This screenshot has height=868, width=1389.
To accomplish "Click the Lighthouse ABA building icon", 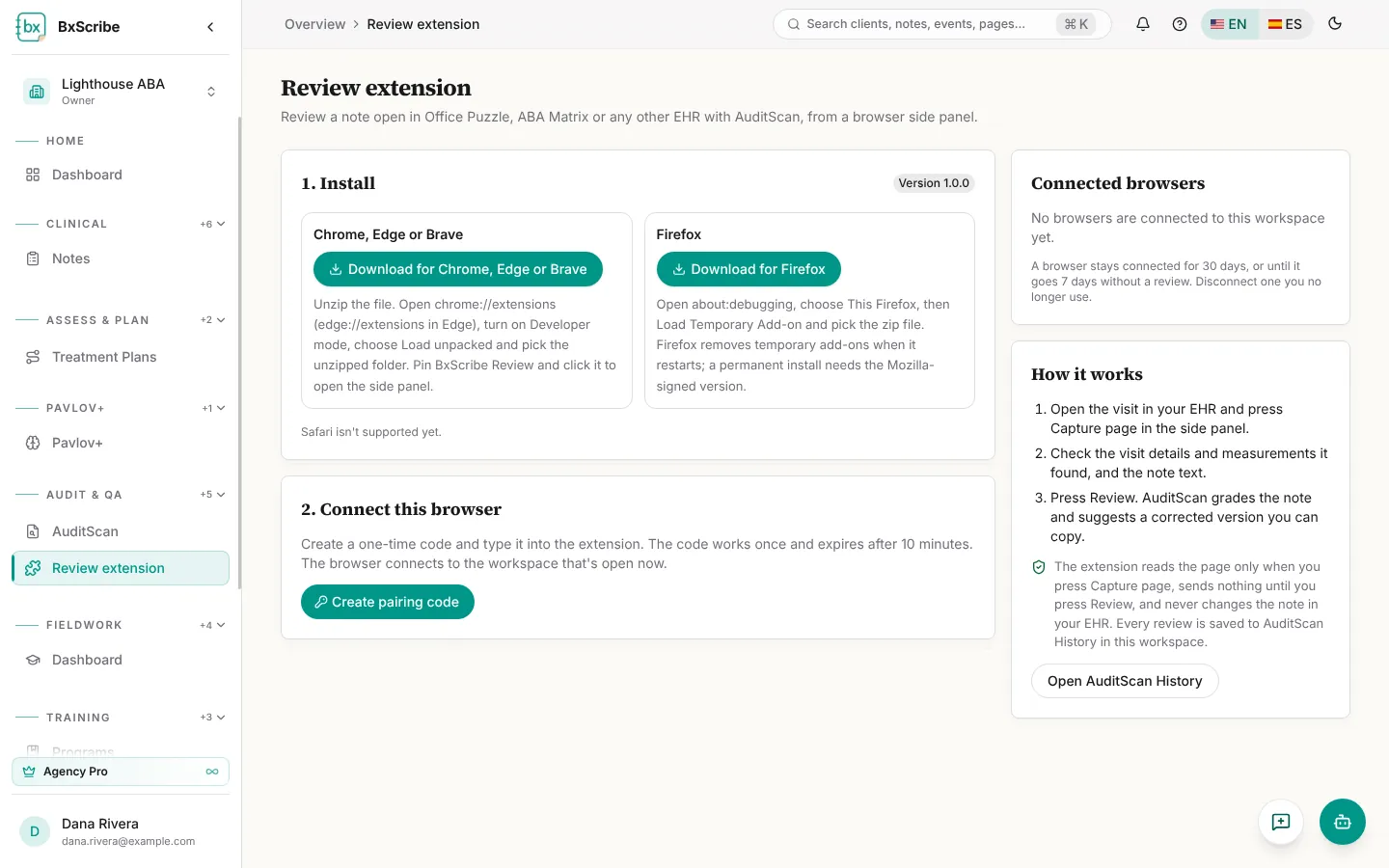I will pyautogui.click(x=37, y=92).
